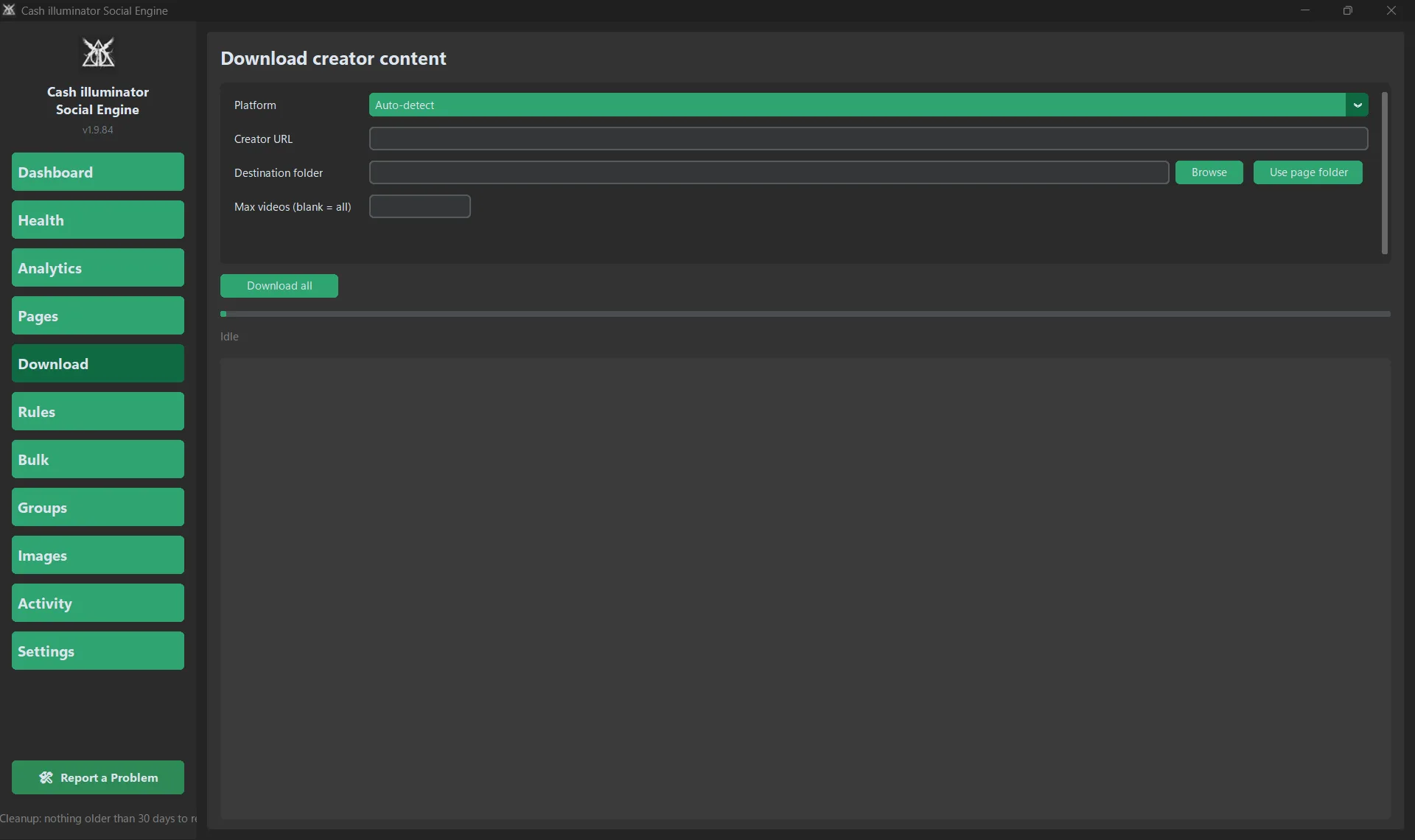Switch to the Analytics section
1415x840 pixels.
click(98, 267)
